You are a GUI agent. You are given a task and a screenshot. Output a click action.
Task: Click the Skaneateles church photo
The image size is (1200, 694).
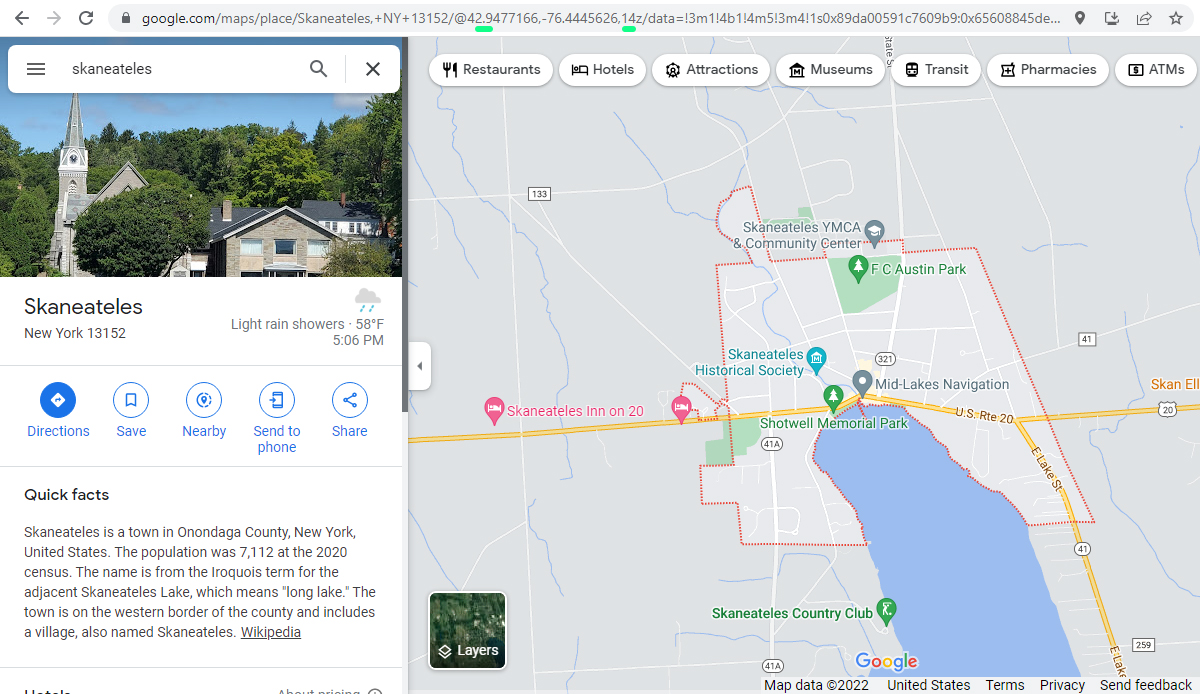(201, 185)
